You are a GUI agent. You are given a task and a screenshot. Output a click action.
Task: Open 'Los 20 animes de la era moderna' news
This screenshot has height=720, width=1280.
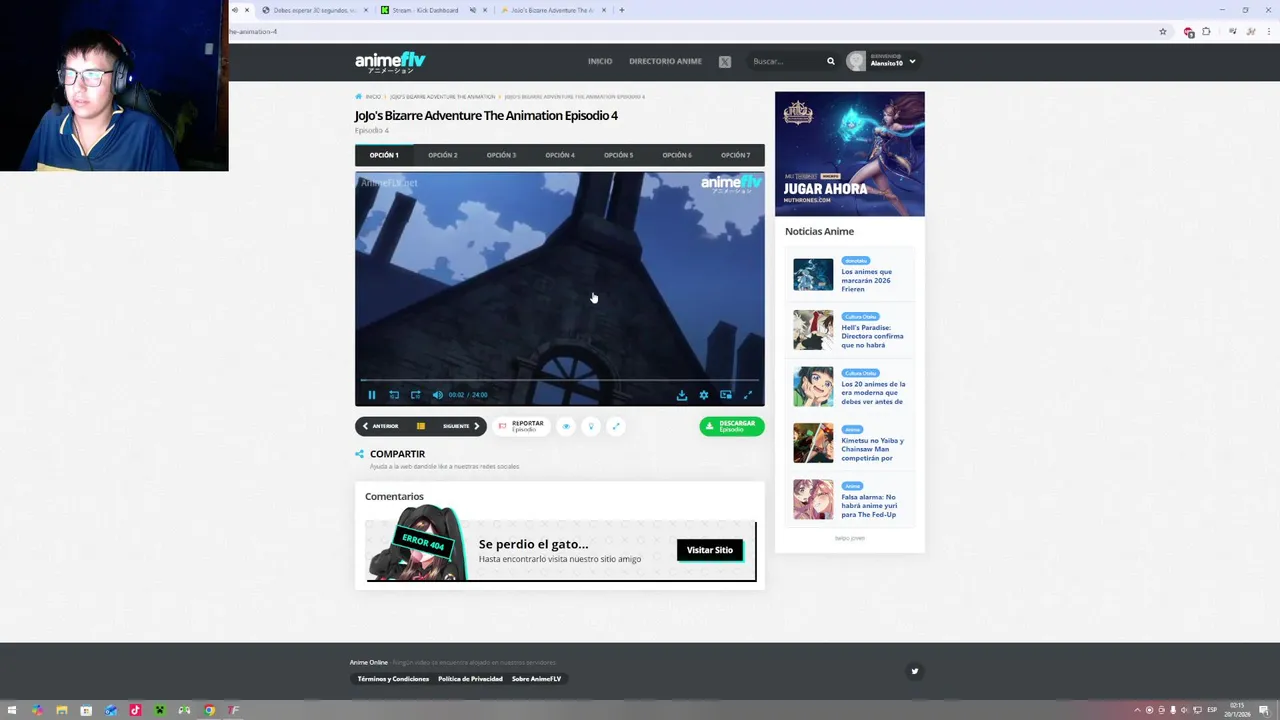click(873, 393)
